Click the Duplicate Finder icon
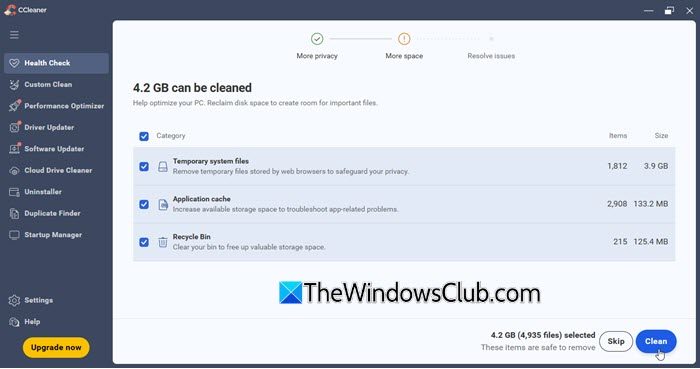Screen dimensions: 700x369 coord(14,213)
